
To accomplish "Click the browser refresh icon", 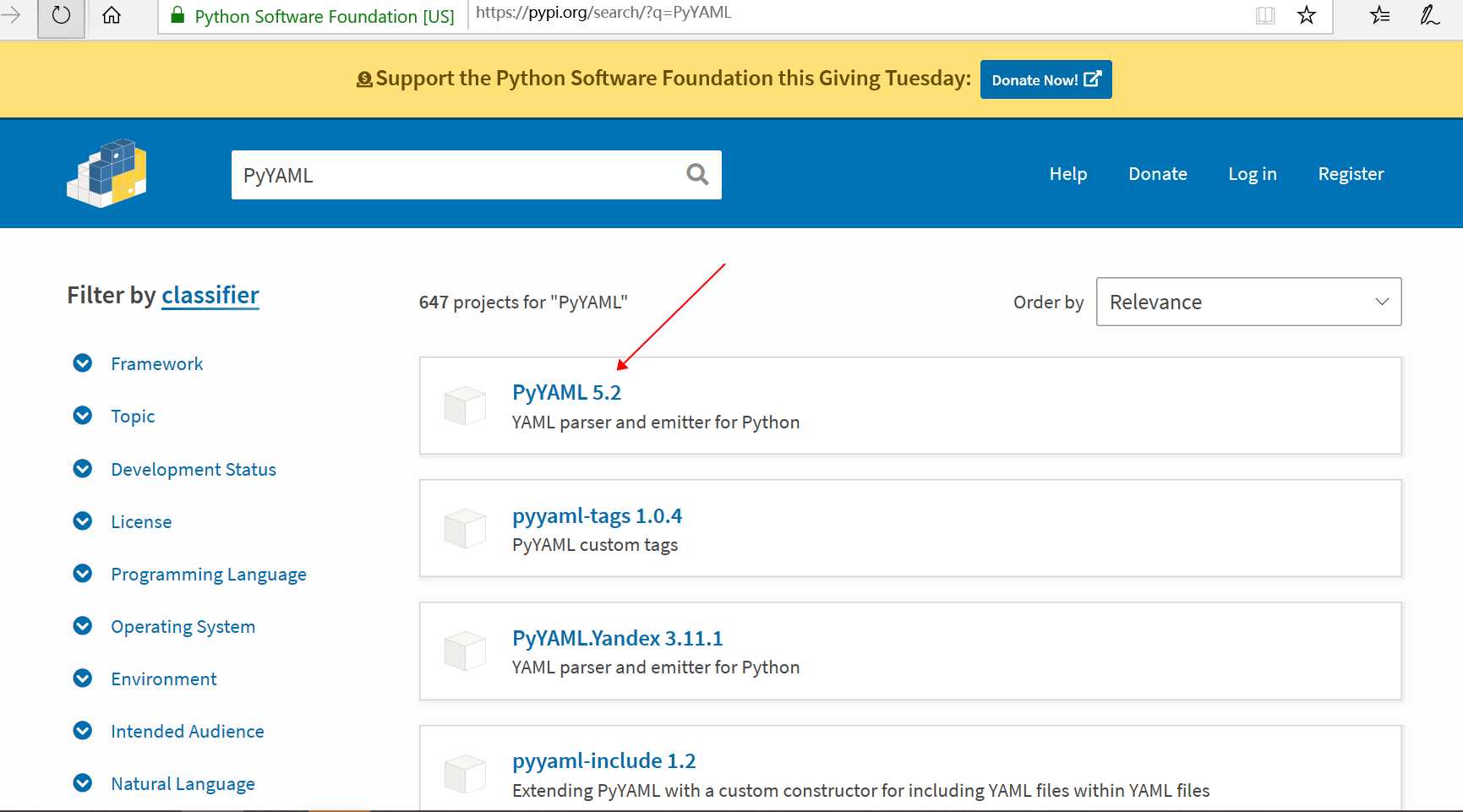I will [x=61, y=15].
